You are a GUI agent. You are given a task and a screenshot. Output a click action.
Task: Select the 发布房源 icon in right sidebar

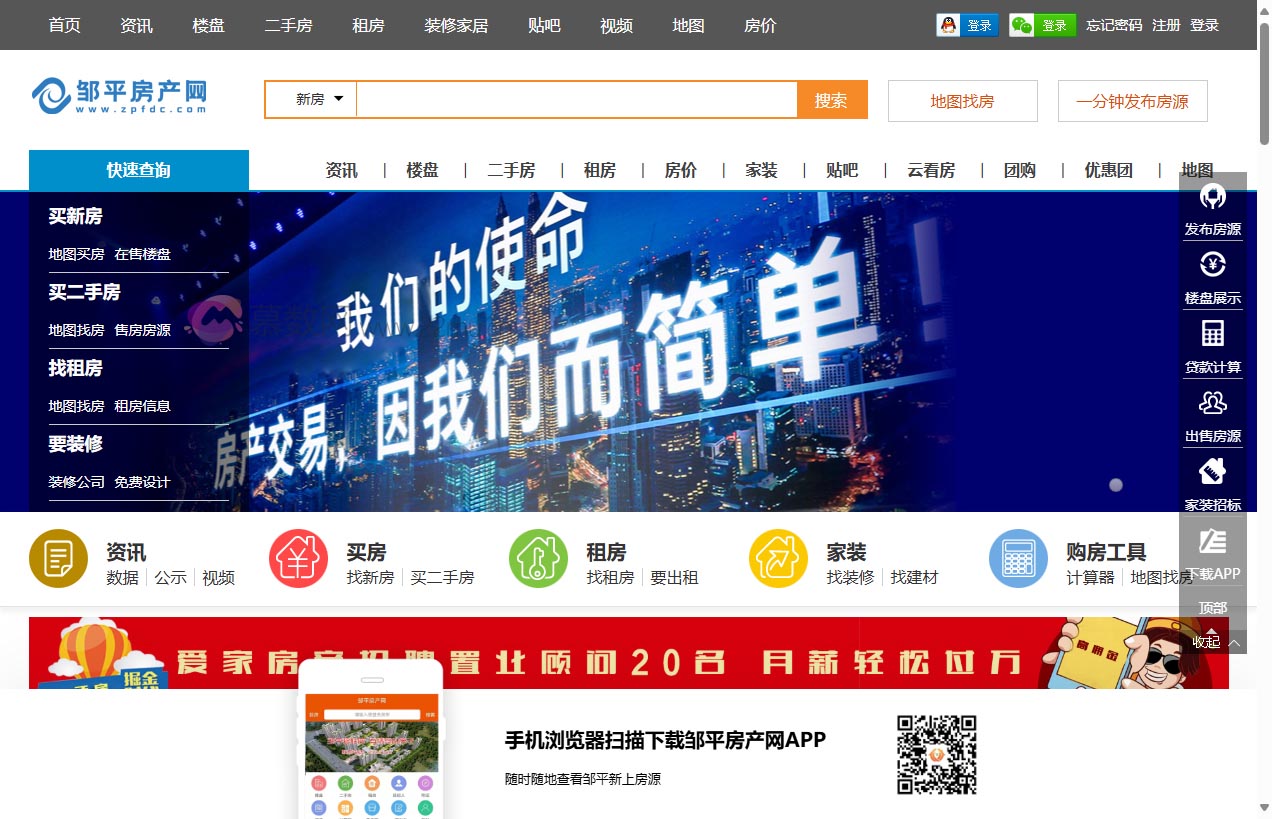(x=1212, y=197)
